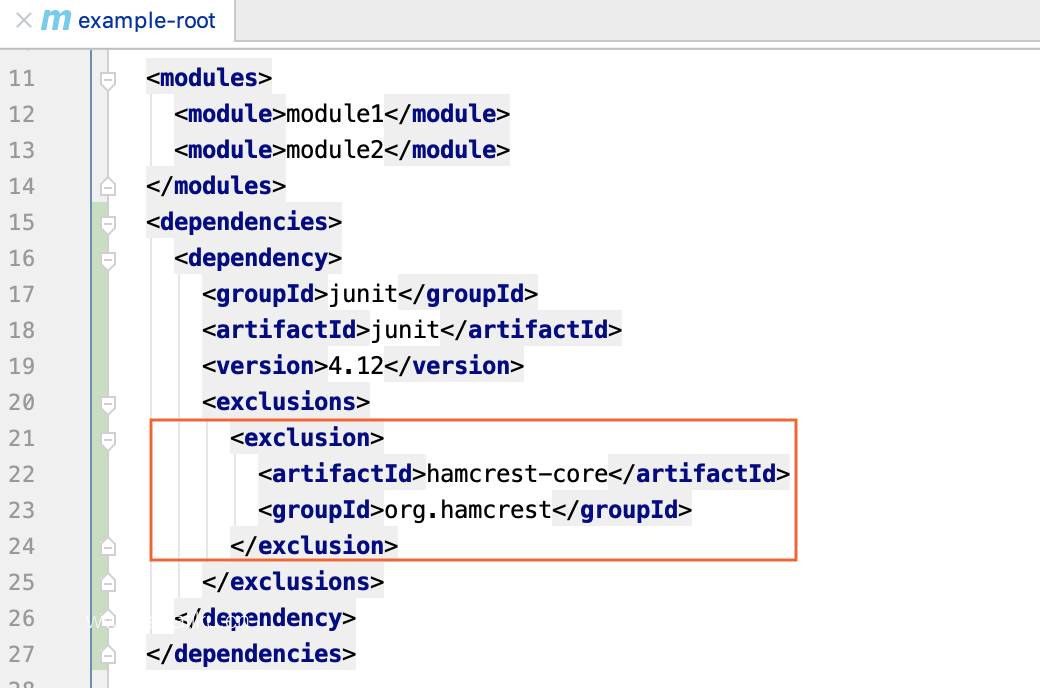Click line number 11 in gutter
The height and width of the screenshot is (688, 1040).
click(21, 78)
